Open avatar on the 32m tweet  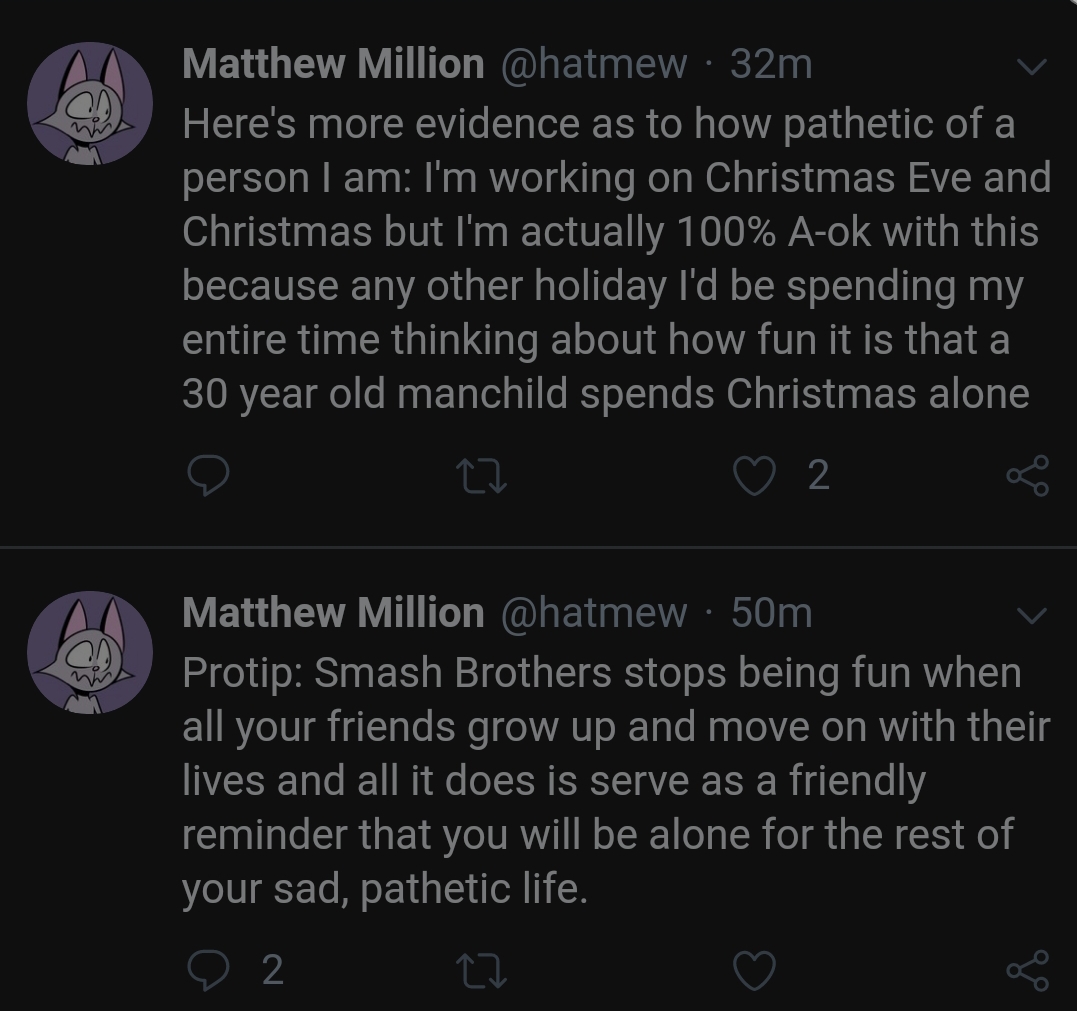pos(89,103)
